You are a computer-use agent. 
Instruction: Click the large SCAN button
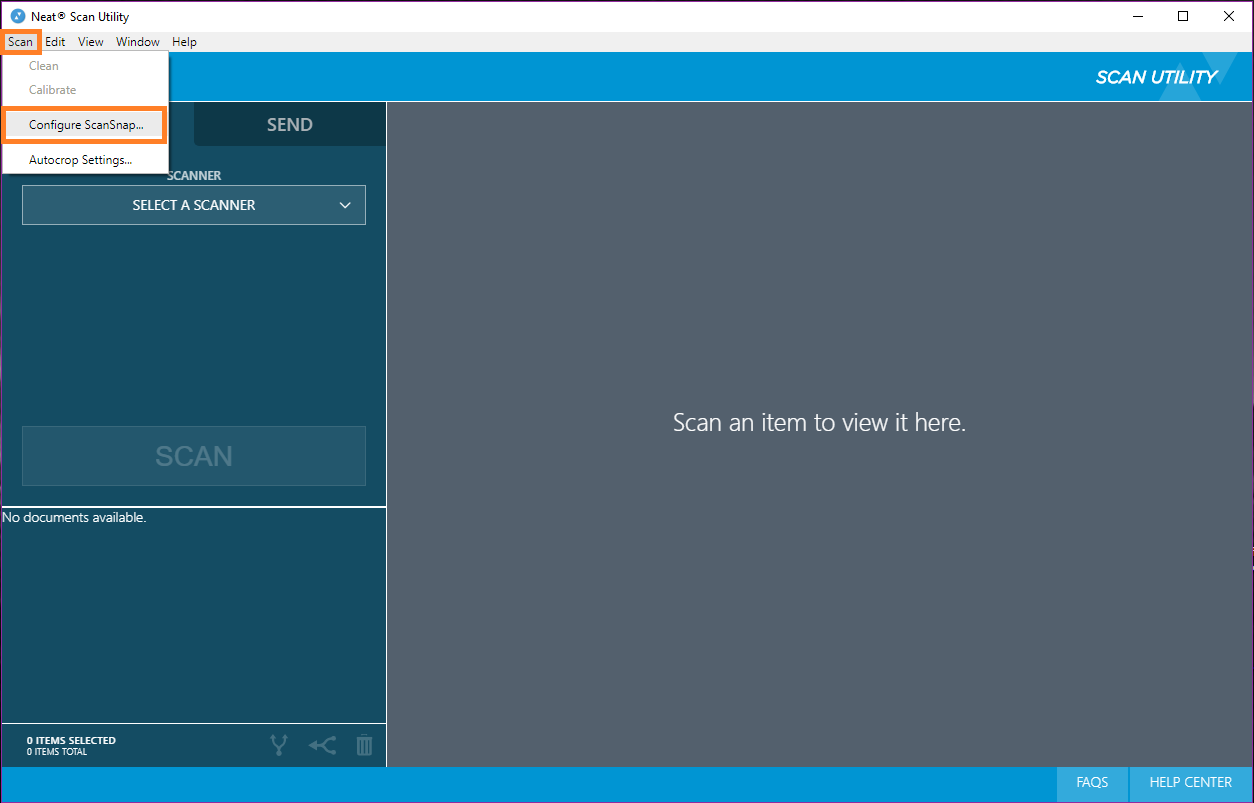click(194, 456)
